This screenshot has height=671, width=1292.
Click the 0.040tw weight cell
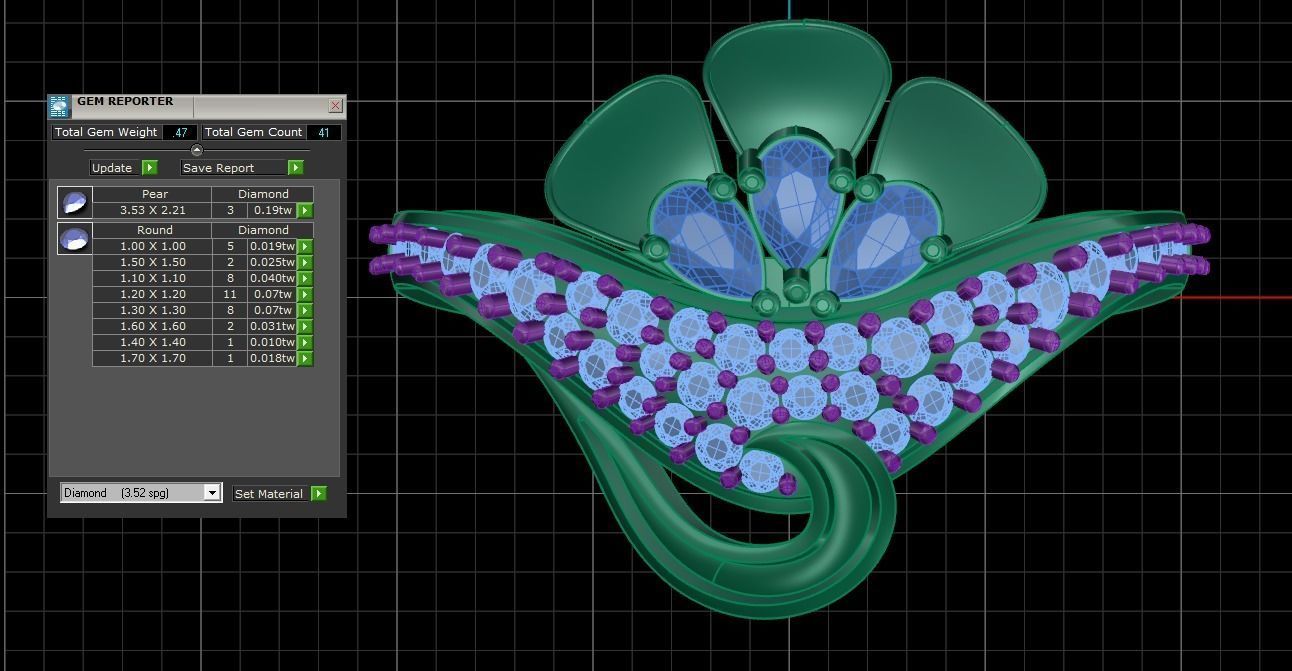[273, 278]
